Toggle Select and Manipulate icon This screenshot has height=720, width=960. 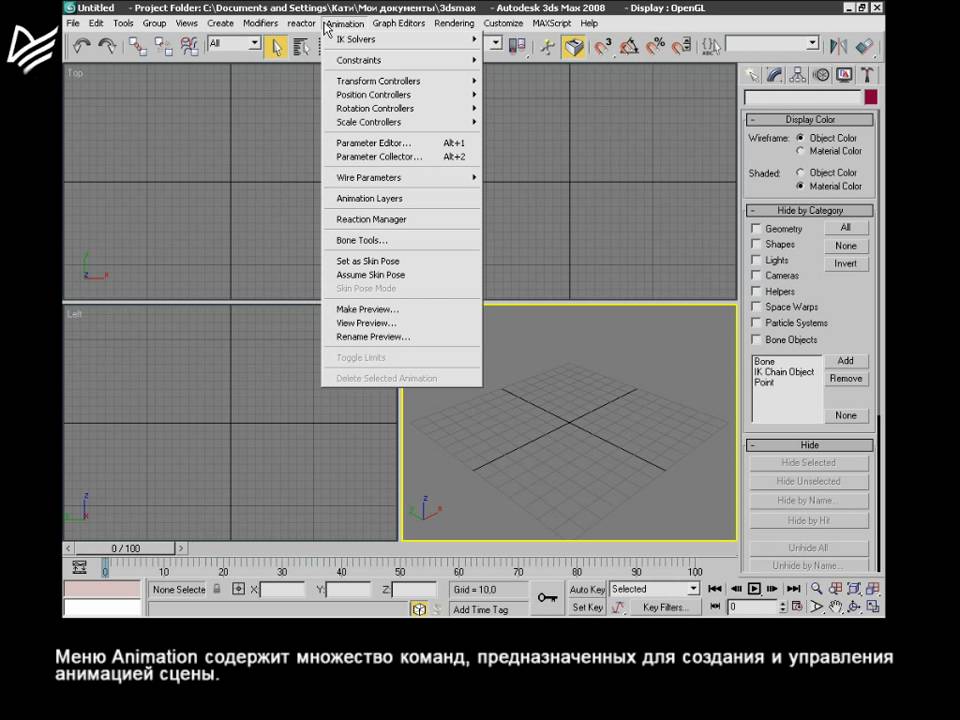tap(547, 47)
